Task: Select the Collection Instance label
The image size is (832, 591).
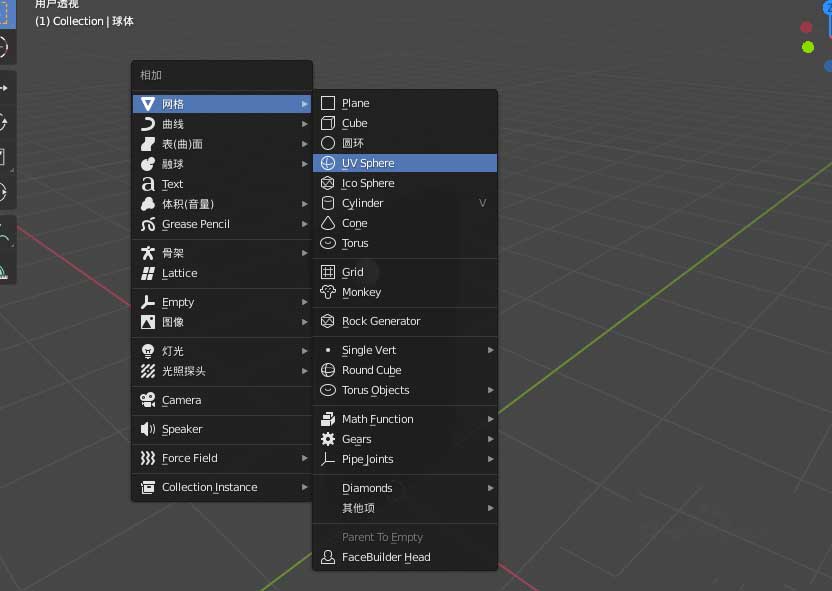Action: click(210, 487)
